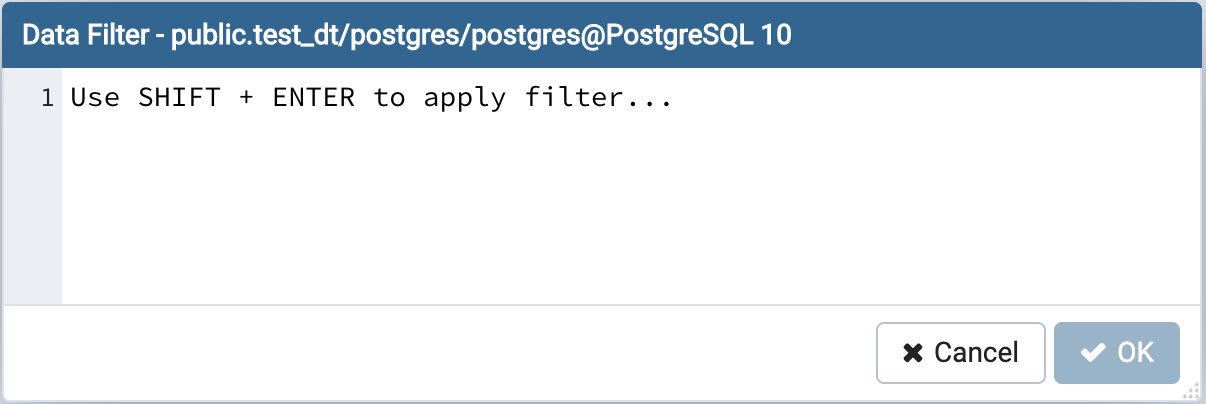
Task: Click the word "to" in the placeholder hint
Action: click(389, 98)
